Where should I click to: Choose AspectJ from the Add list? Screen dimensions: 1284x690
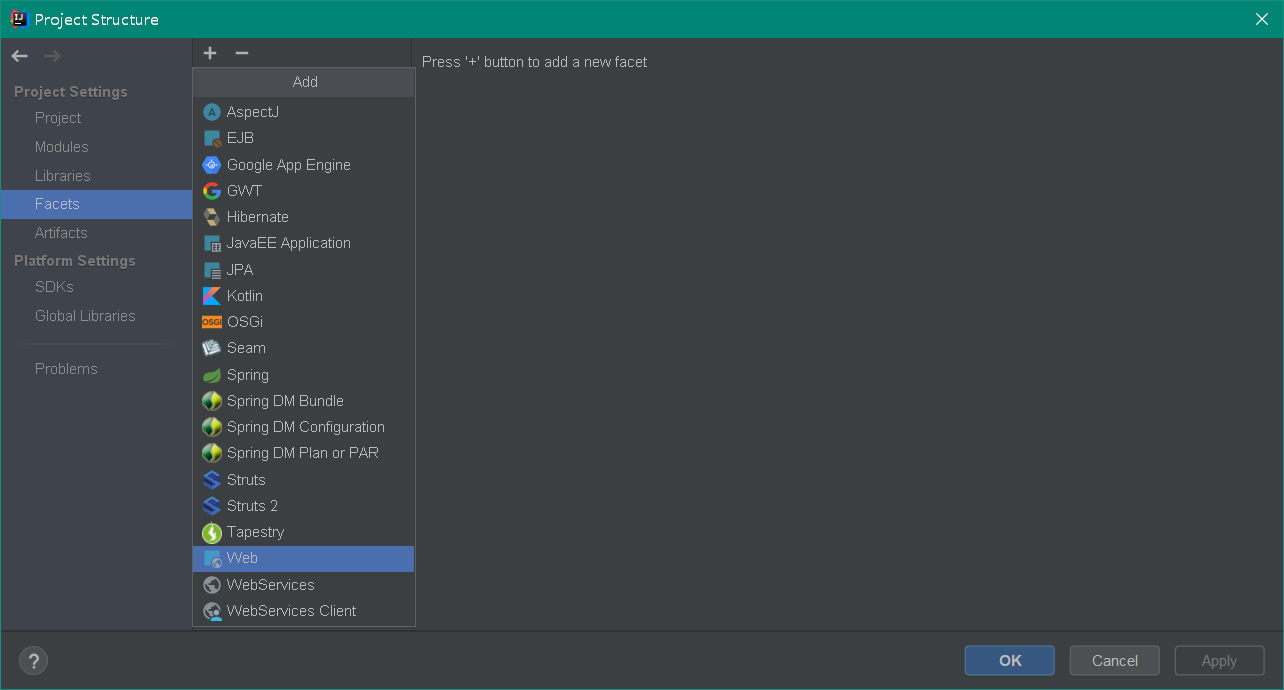(304, 112)
